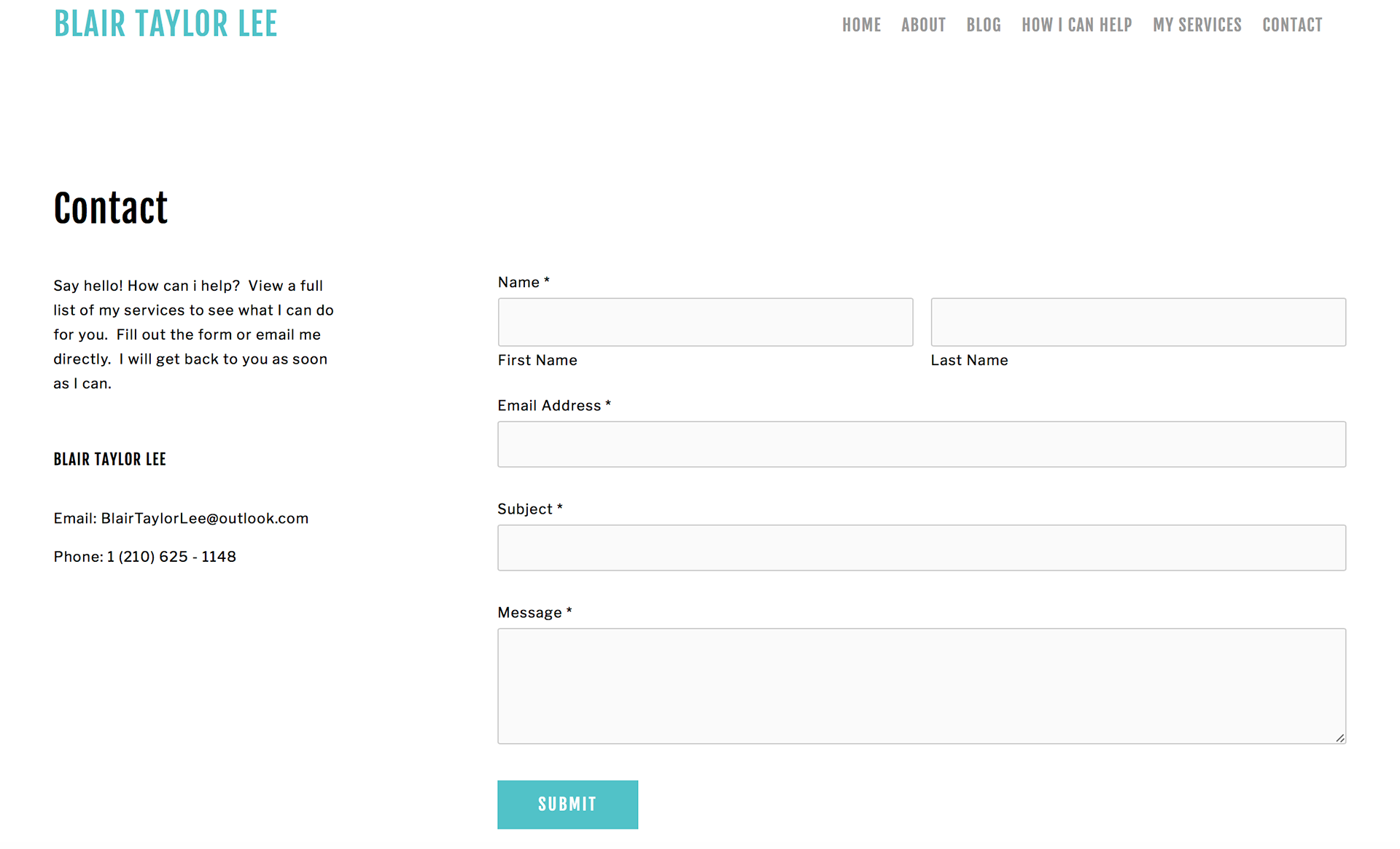Click the Message box resize handle
This screenshot has width=1400, height=849.
[x=1339, y=738]
